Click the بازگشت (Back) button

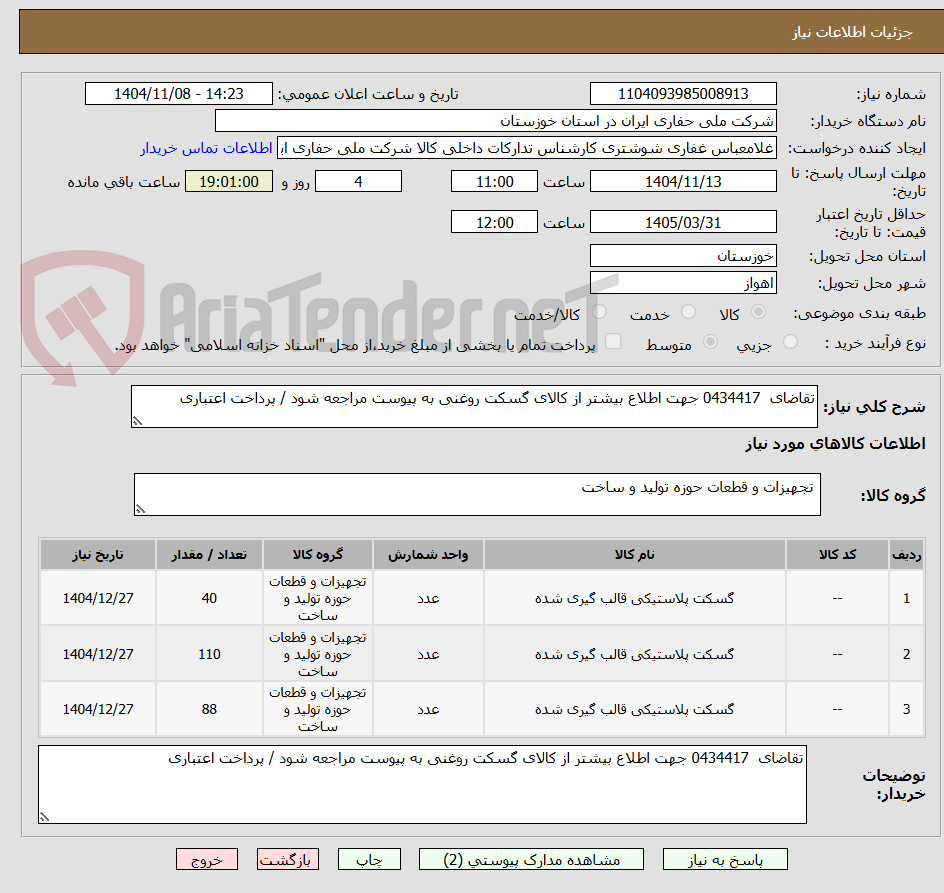(288, 859)
